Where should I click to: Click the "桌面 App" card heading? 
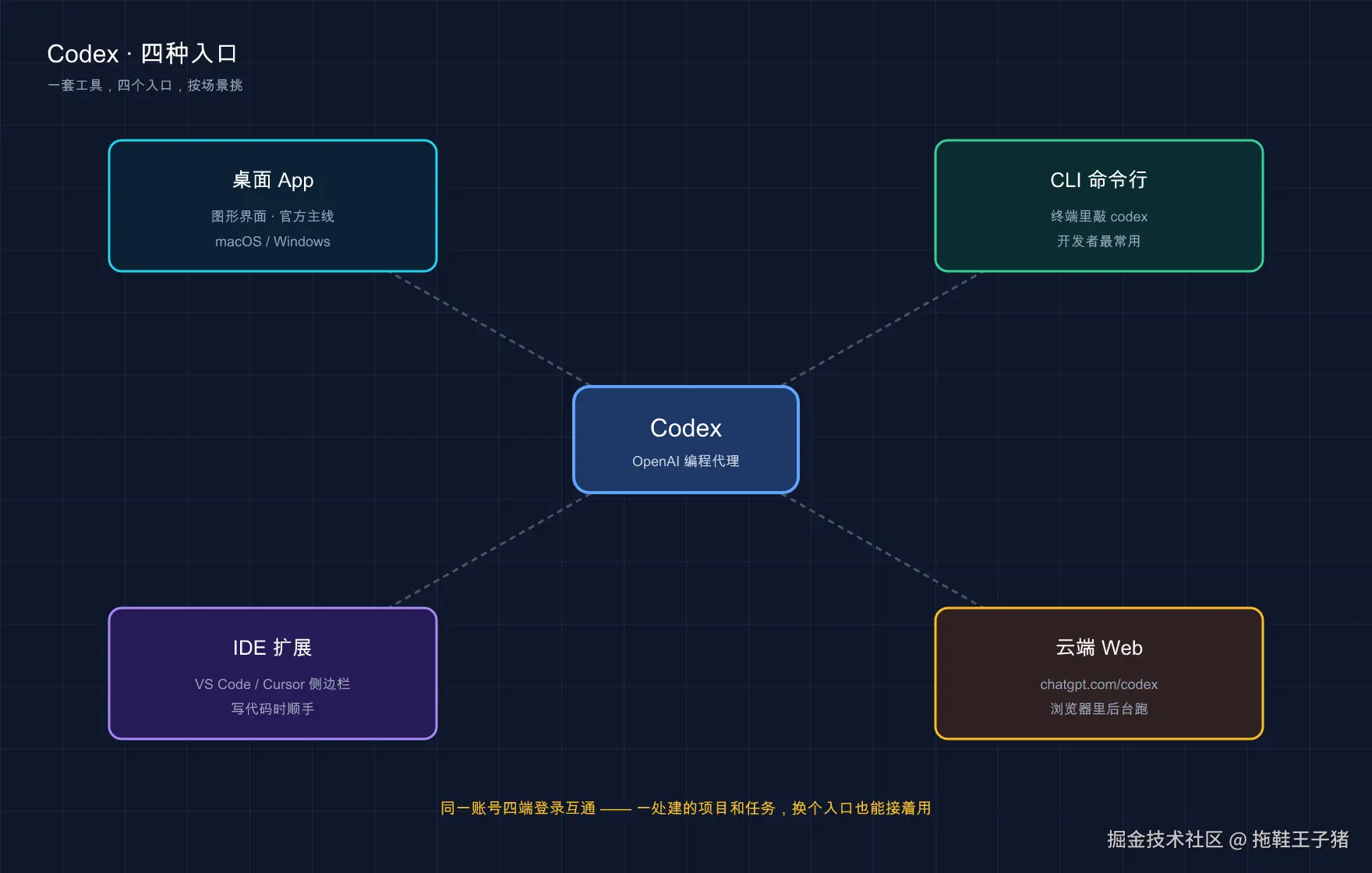point(273,180)
